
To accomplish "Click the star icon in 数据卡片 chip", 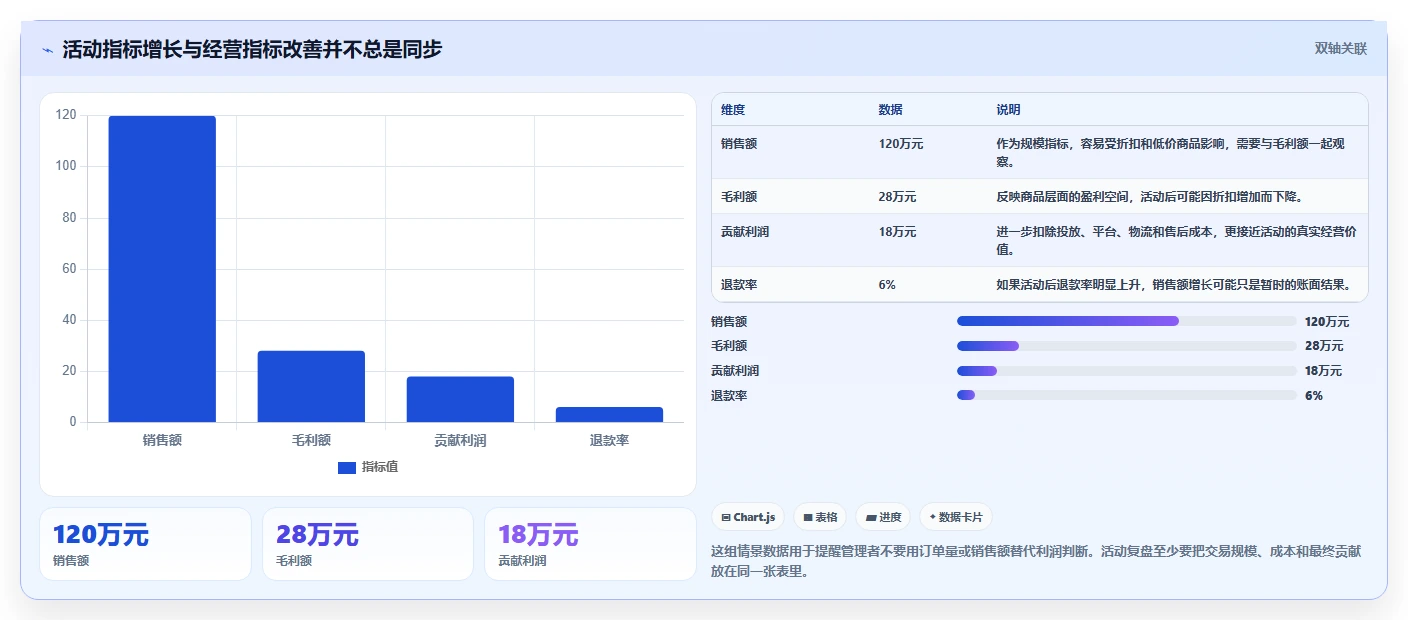I will [x=932, y=518].
